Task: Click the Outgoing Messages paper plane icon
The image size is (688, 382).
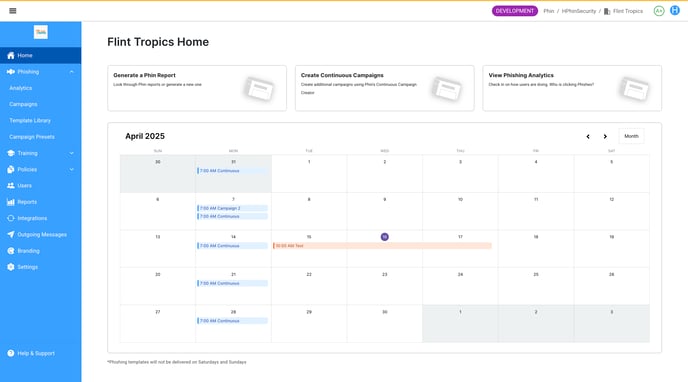Action: click(x=11, y=234)
